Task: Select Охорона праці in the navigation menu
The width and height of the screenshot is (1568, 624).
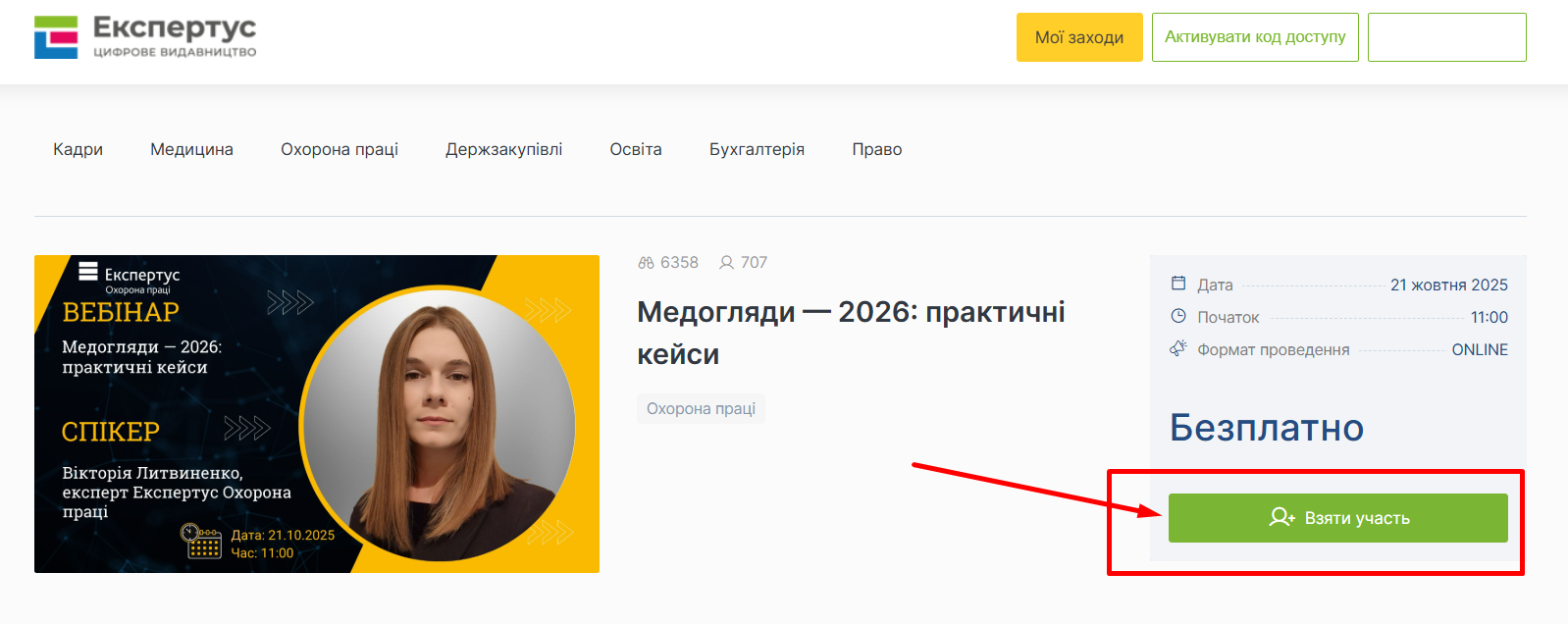Action: pos(340,149)
